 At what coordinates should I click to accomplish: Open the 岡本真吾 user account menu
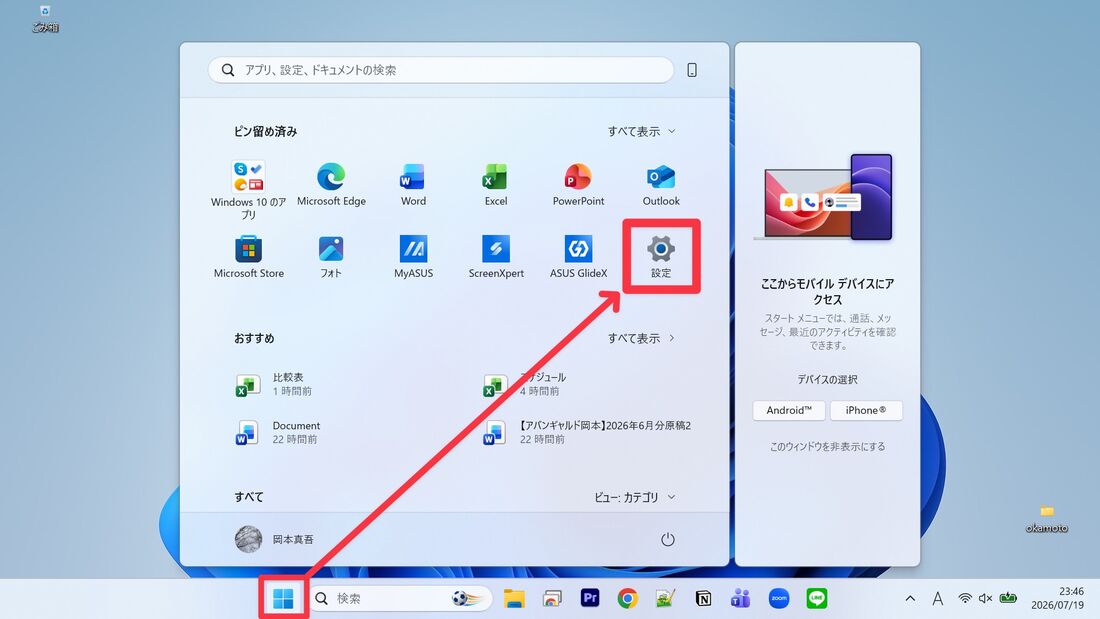click(274, 539)
